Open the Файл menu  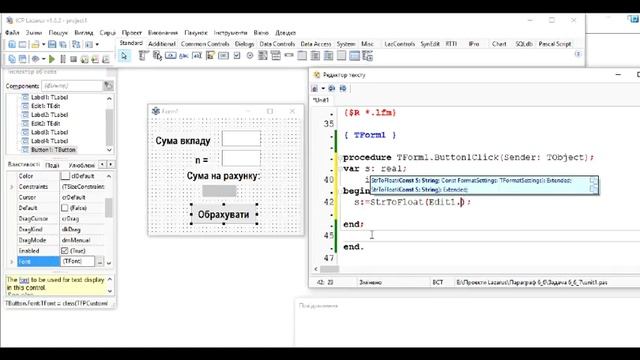point(12,33)
